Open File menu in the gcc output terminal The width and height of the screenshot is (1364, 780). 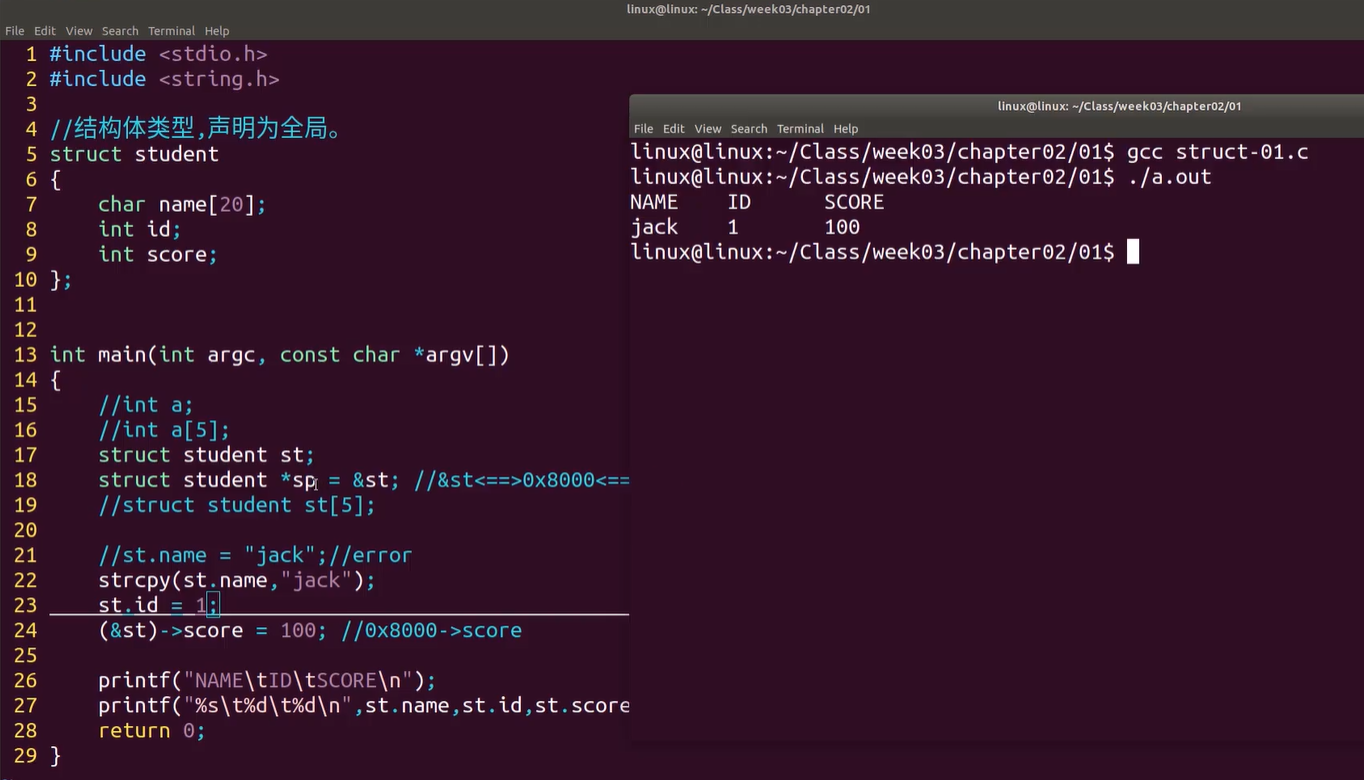[643, 129]
